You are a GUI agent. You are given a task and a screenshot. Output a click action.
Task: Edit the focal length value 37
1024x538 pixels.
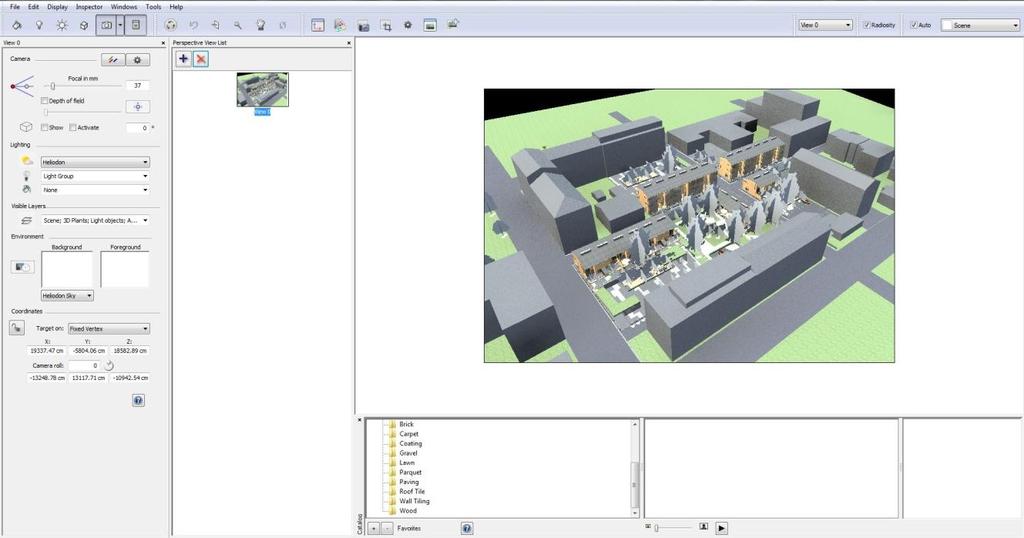(137, 86)
